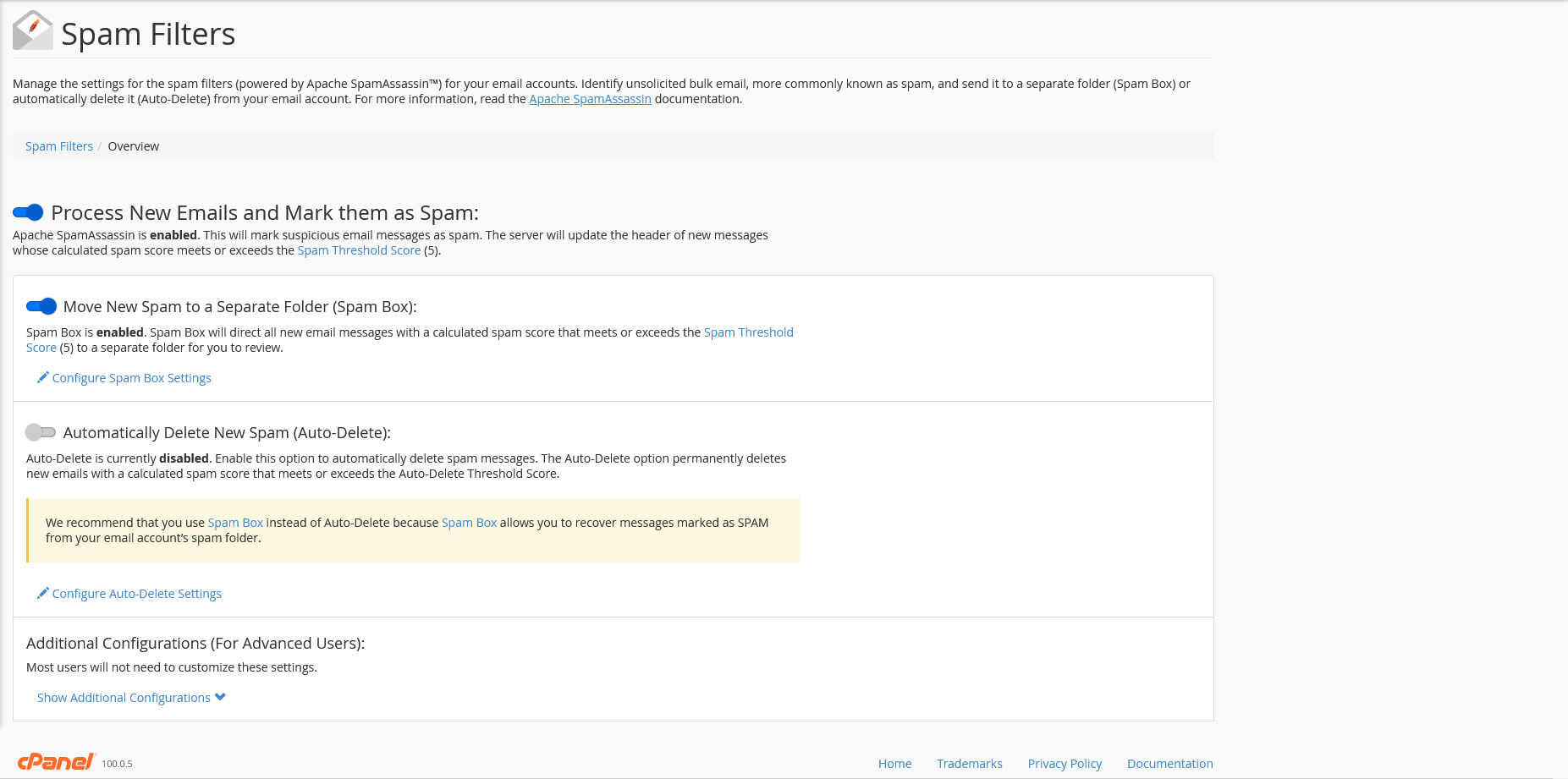Open Apache SpamAssassin documentation link
Screen dimensions: 1568x779
point(590,99)
